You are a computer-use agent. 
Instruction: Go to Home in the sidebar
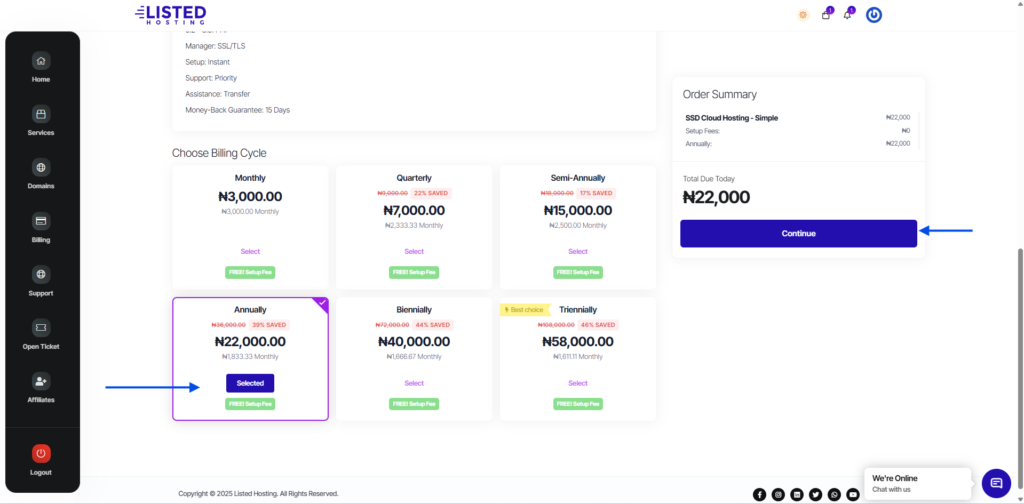(x=41, y=60)
